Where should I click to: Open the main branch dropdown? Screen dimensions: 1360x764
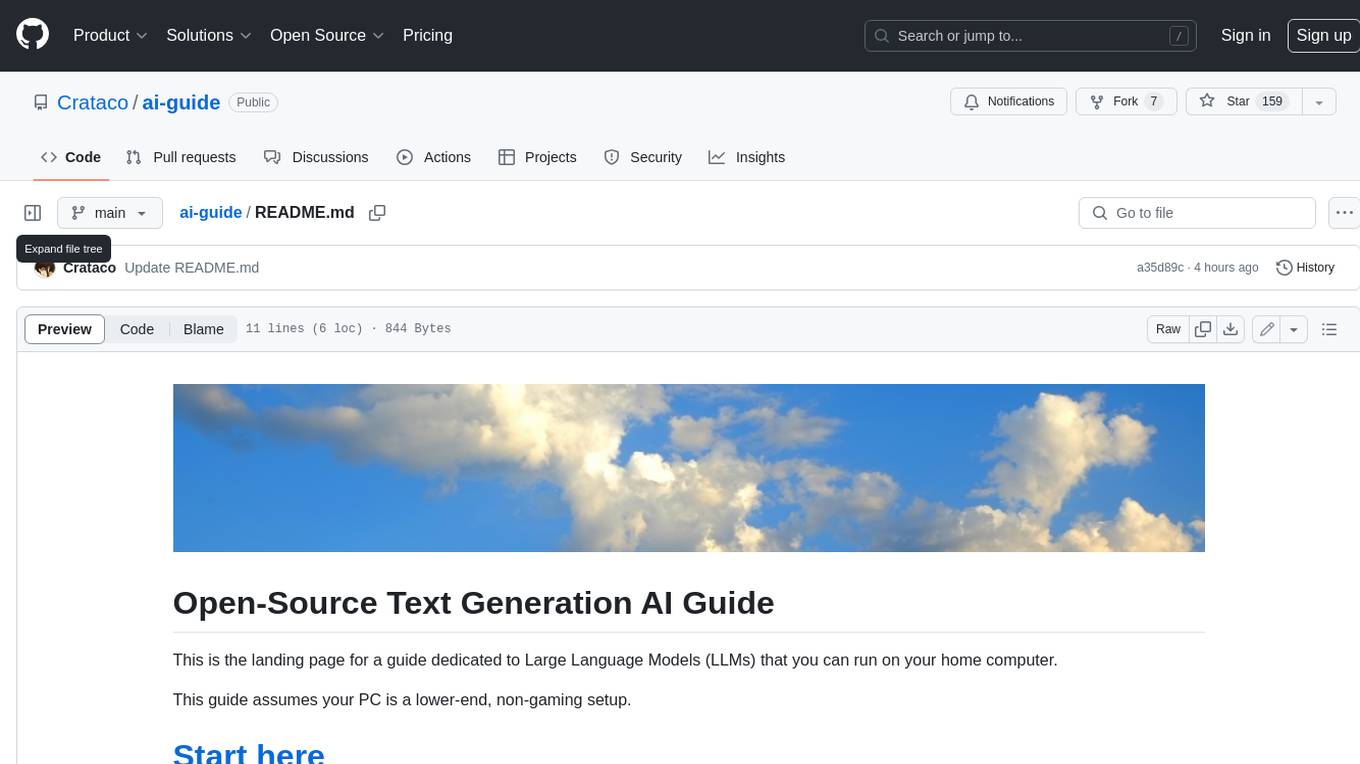(x=109, y=213)
